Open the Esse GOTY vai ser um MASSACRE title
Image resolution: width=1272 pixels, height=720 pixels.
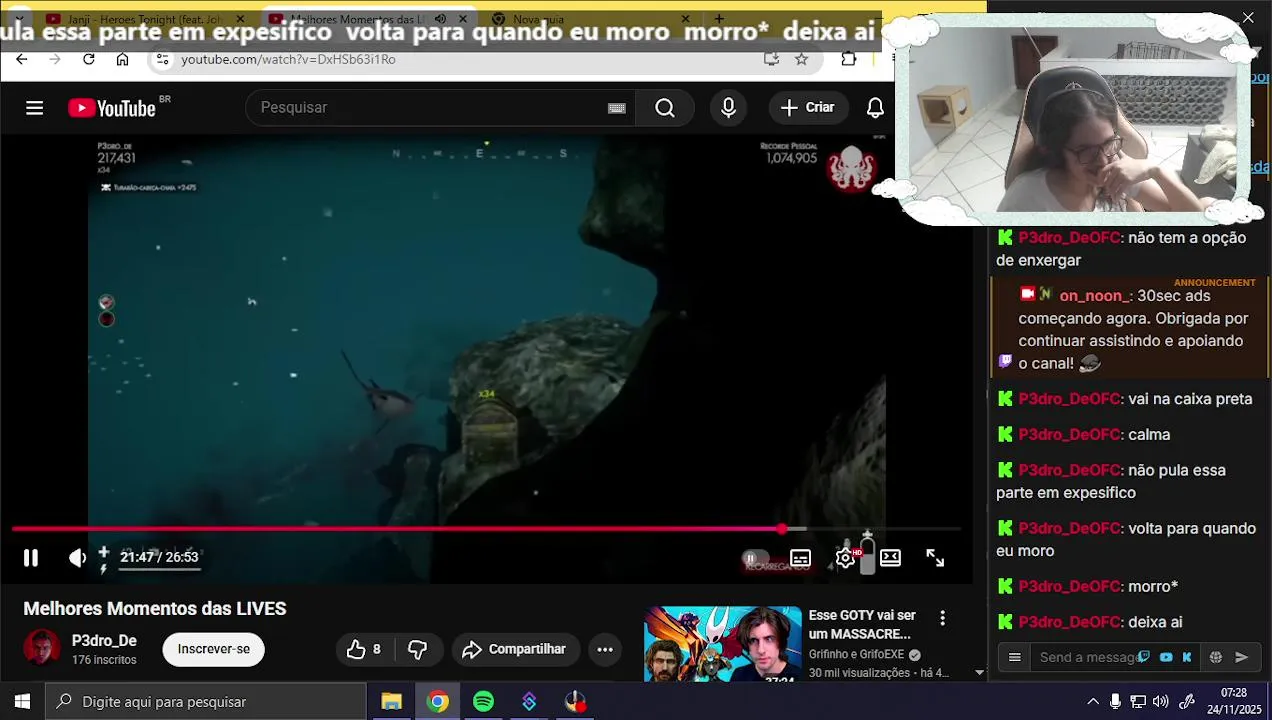click(x=862, y=625)
